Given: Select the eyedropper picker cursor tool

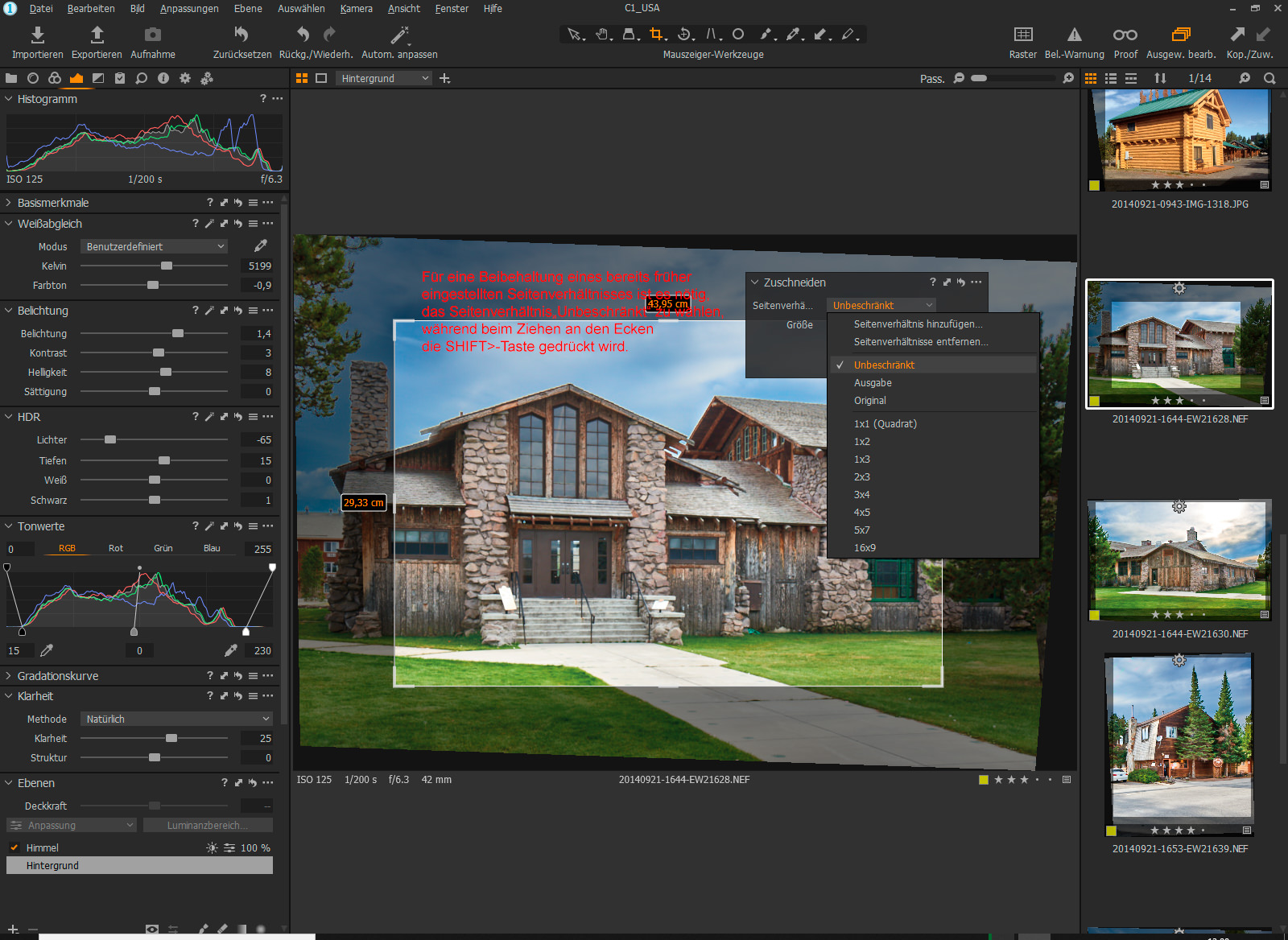Looking at the screenshot, I should pyautogui.click(x=794, y=35).
